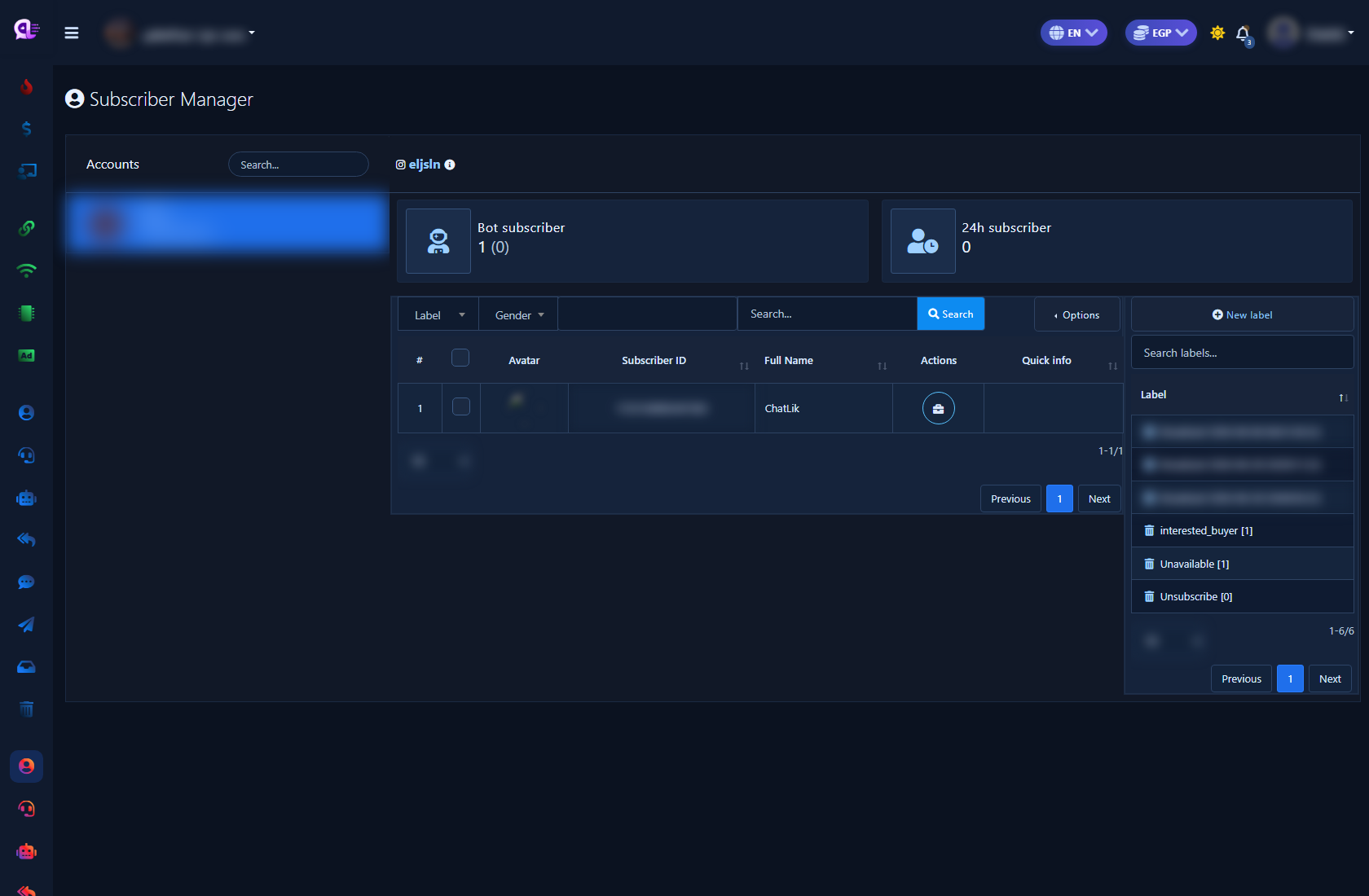Viewport: 1369px width, 896px height.
Task: Click the blue headset sidebar icon
Action: click(26, 455)
